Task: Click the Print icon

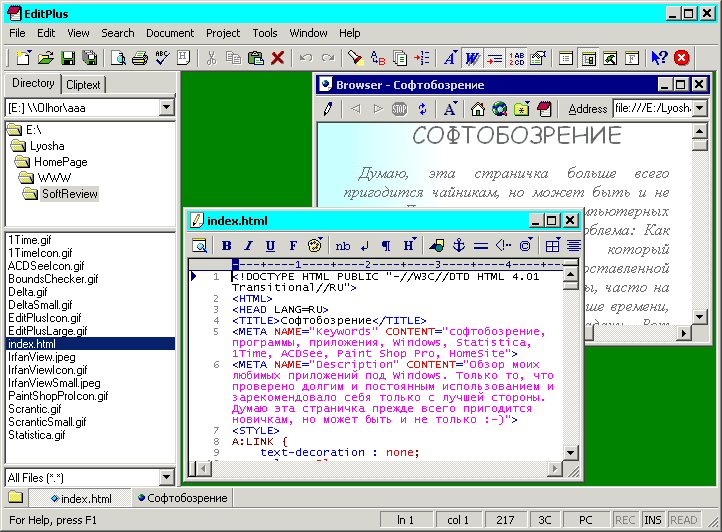Action: pos(140,58)
